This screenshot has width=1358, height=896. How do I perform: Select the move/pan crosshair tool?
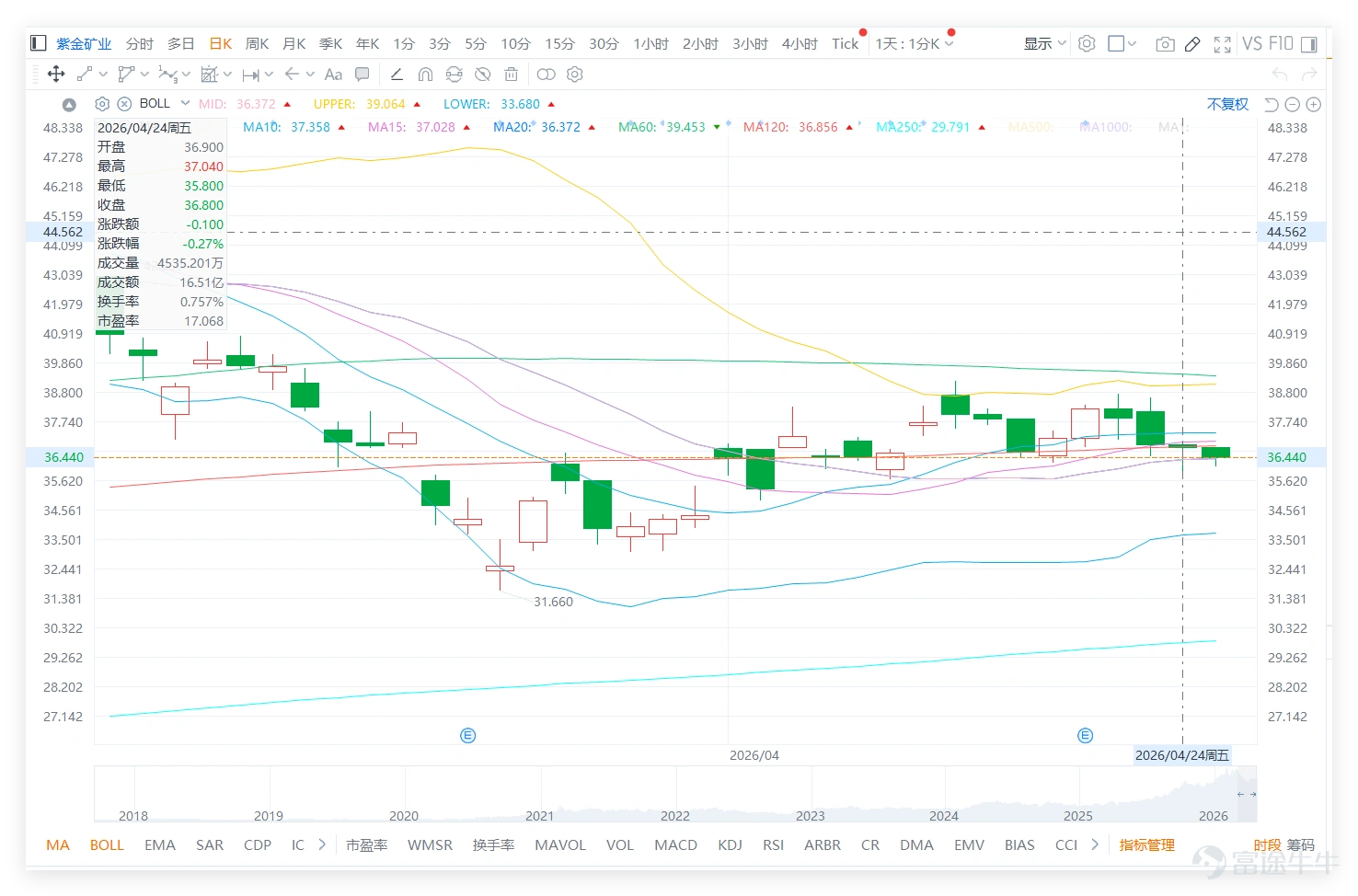coord(56,75)
